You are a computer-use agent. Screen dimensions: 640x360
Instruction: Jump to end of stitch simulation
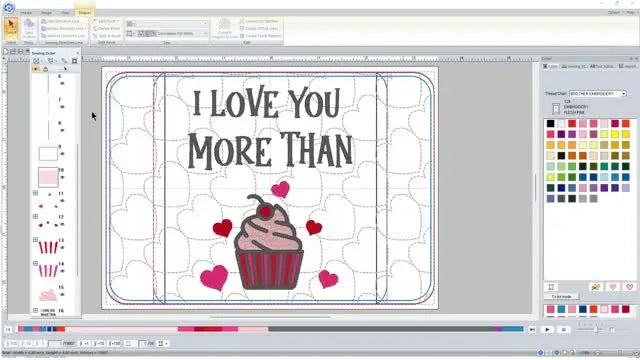[x=532, y=329]
